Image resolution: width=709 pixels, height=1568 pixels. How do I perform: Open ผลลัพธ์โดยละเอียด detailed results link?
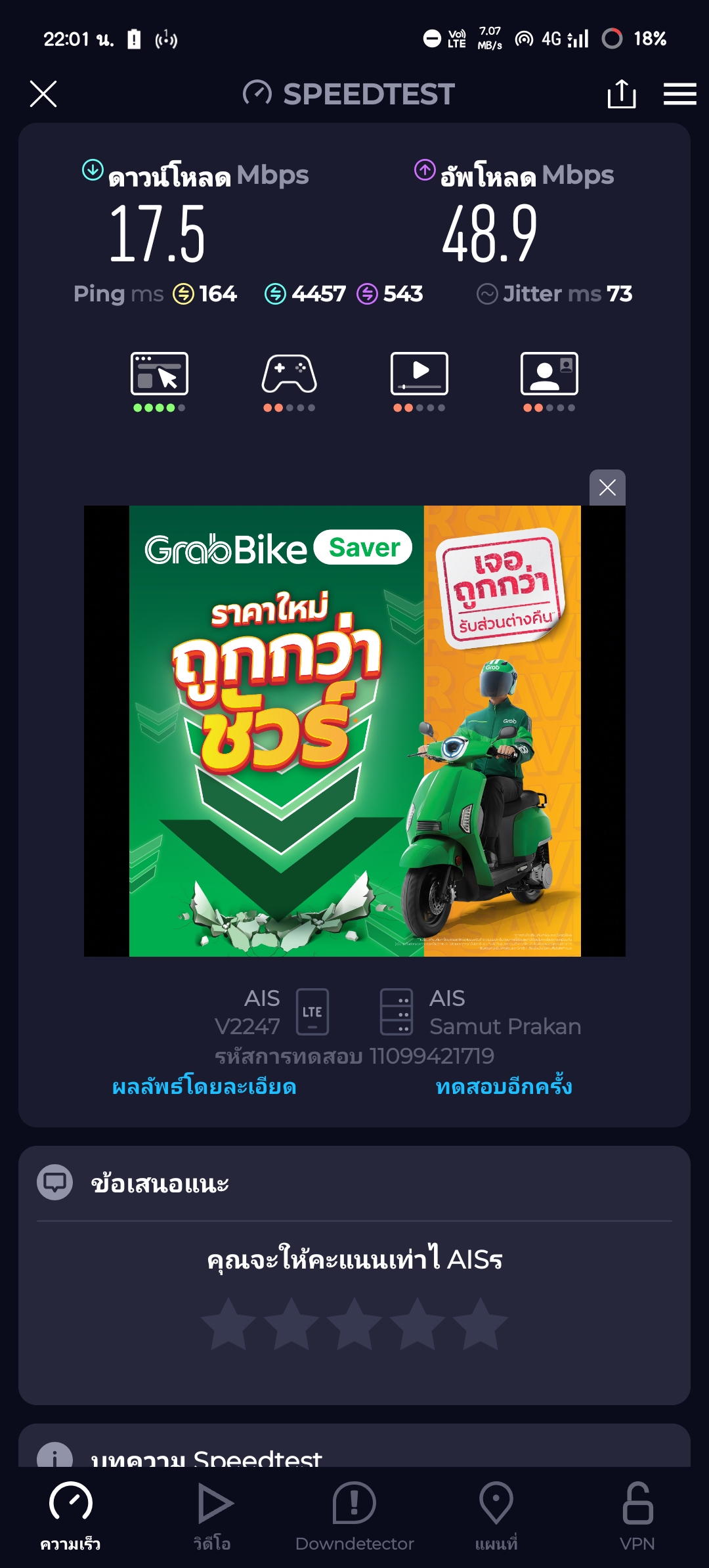click(x=204, y=1086)
